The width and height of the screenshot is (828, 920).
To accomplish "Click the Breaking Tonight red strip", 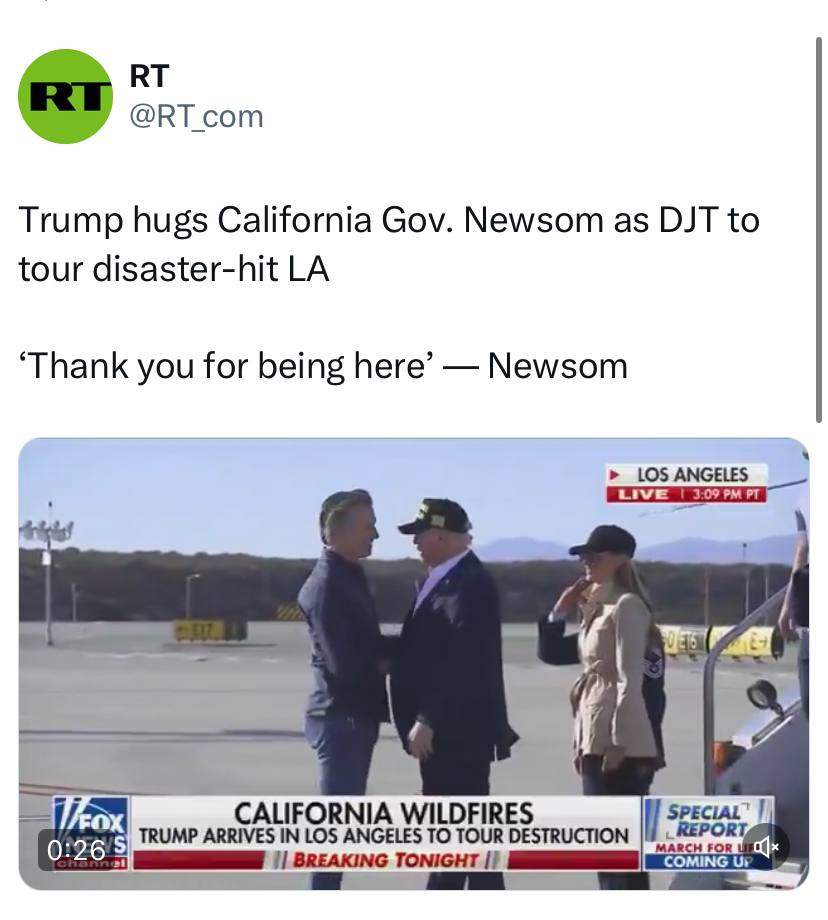I will click(386, 860).
